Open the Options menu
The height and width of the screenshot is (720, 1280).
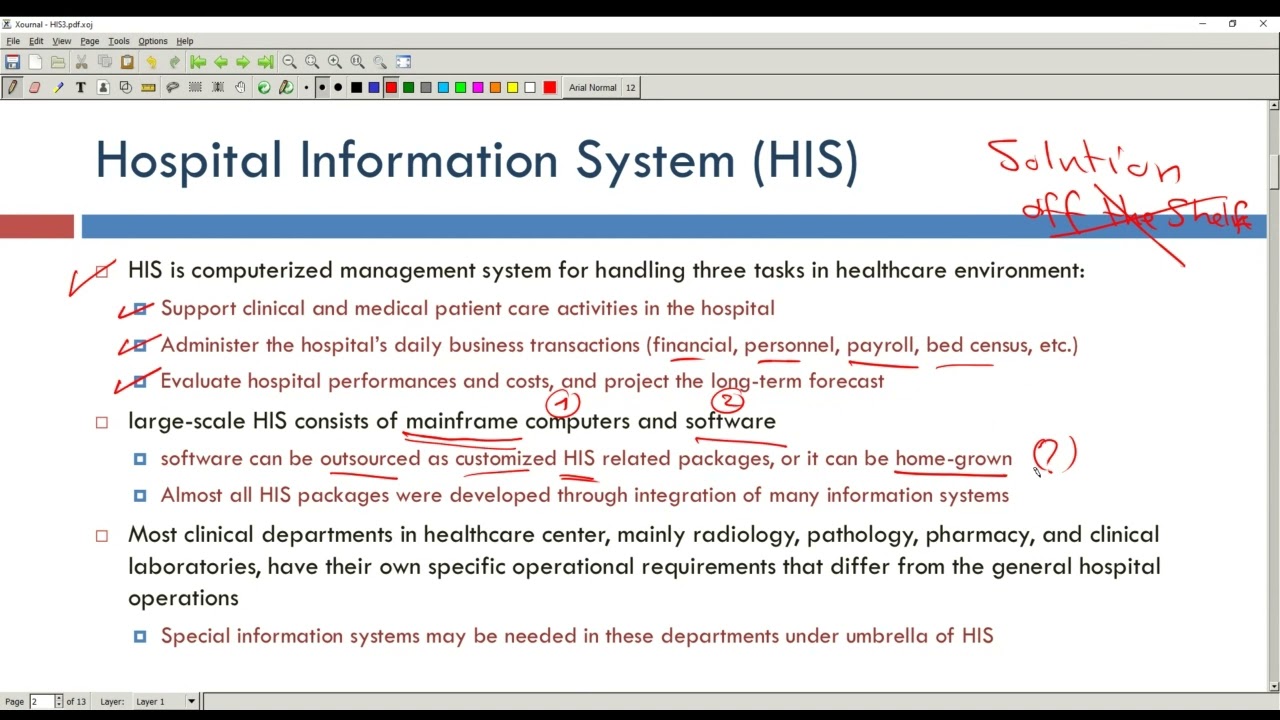pyautogui.click(x=153, y=41)
